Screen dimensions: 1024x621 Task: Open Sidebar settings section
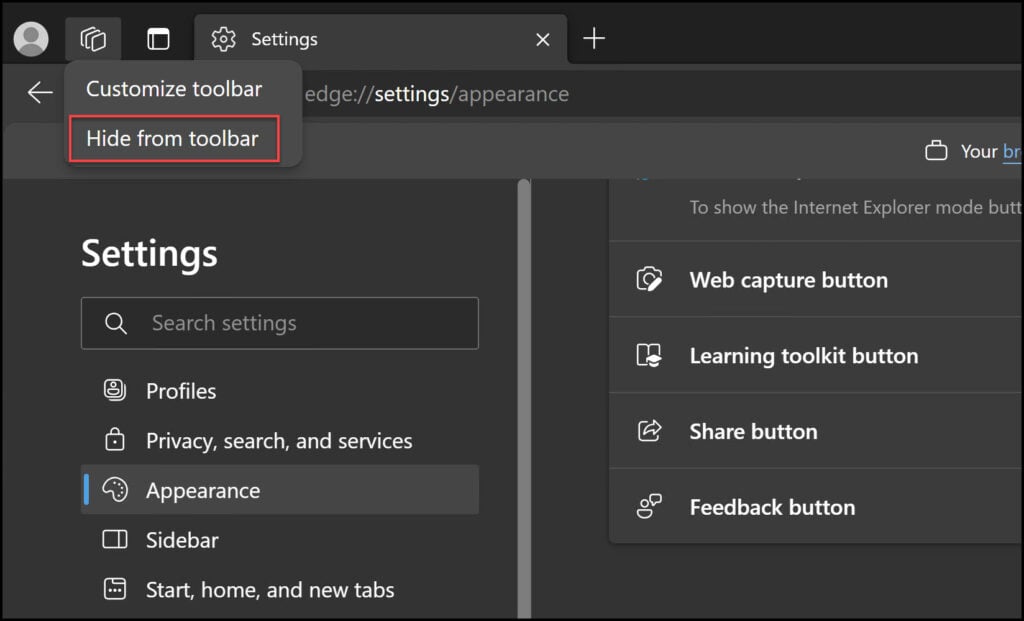[280, 540]
